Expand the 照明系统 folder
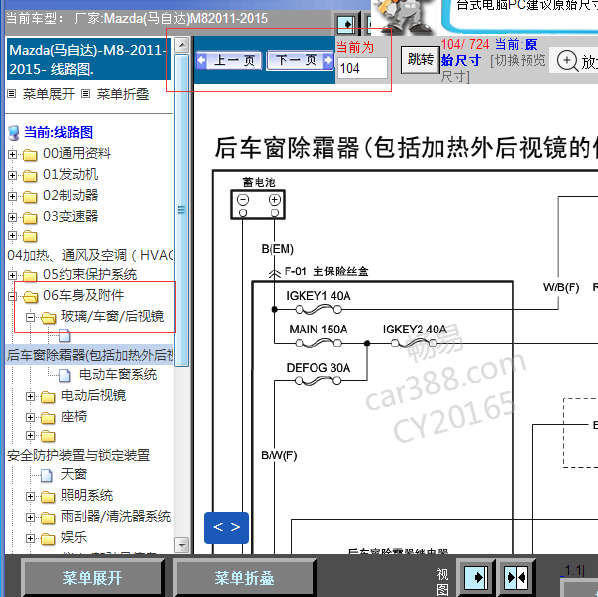 click(x=31, y=496)
